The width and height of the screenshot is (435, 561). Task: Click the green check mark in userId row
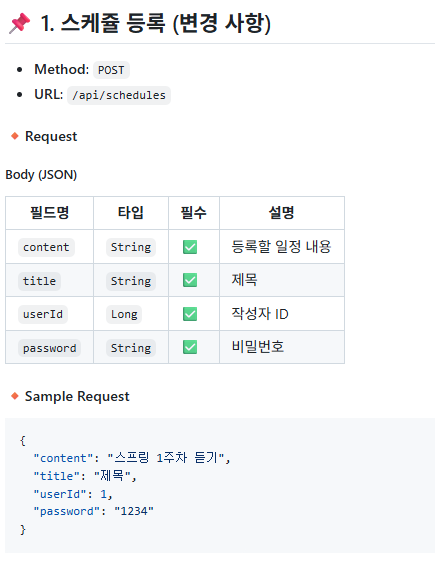190,314
